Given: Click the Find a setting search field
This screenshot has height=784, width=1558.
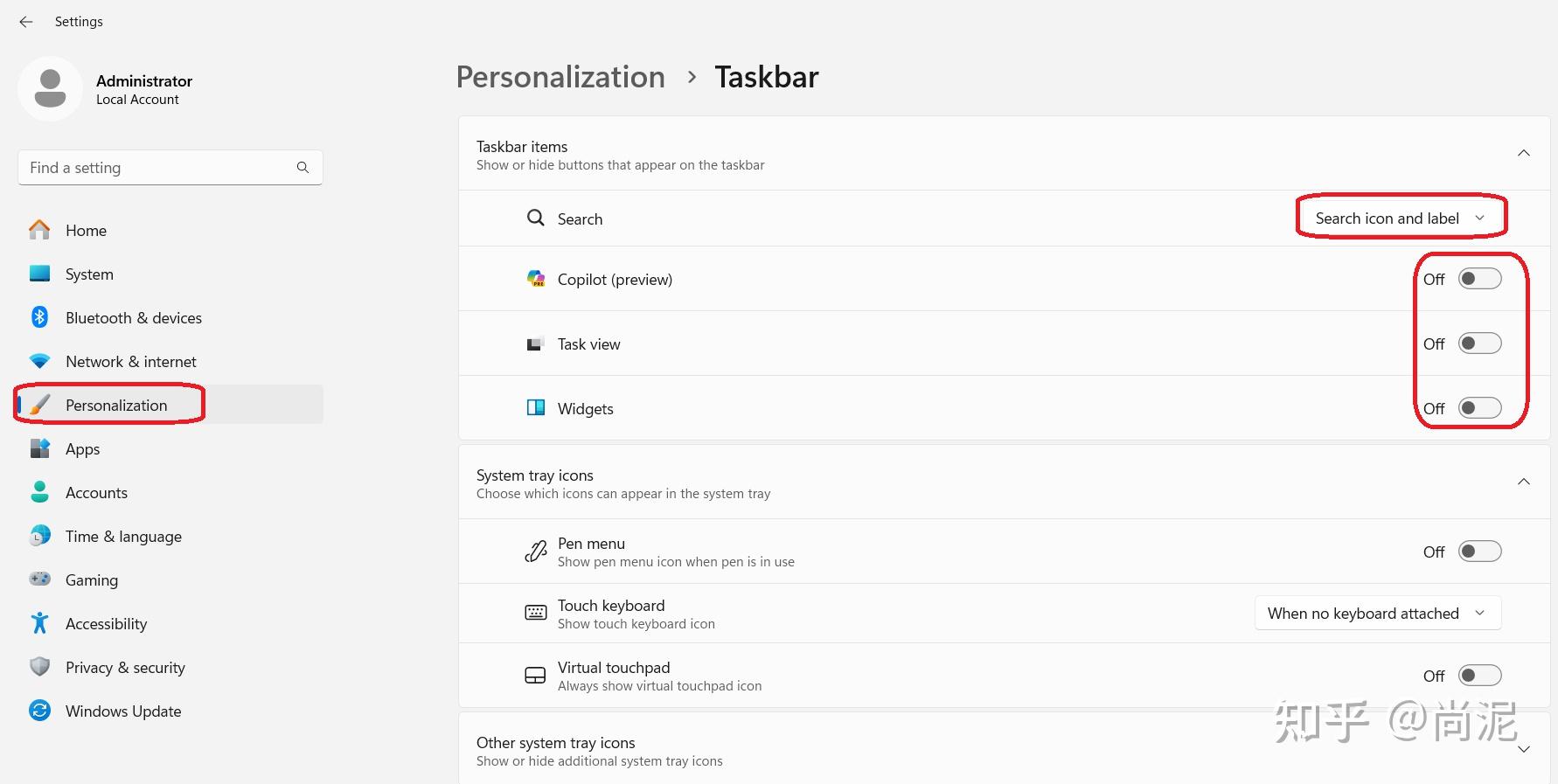Looking at the screenshot, I should click(157, 168).
